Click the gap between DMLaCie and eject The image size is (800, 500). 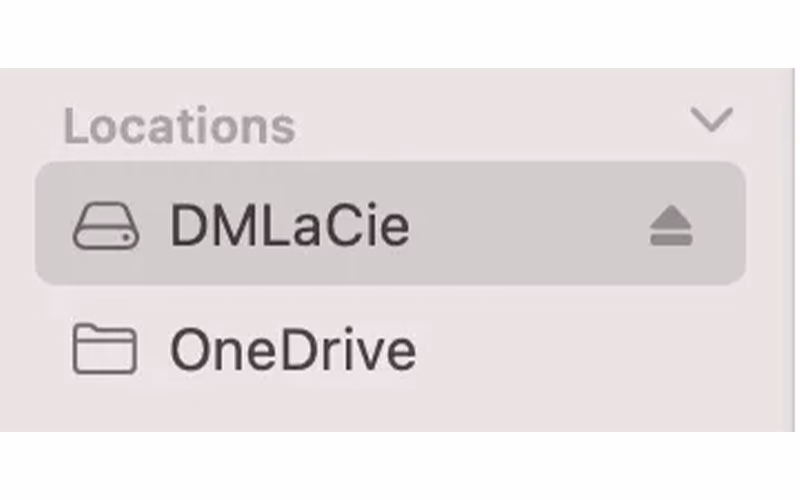pyautogui.click(x=530, y=227)
